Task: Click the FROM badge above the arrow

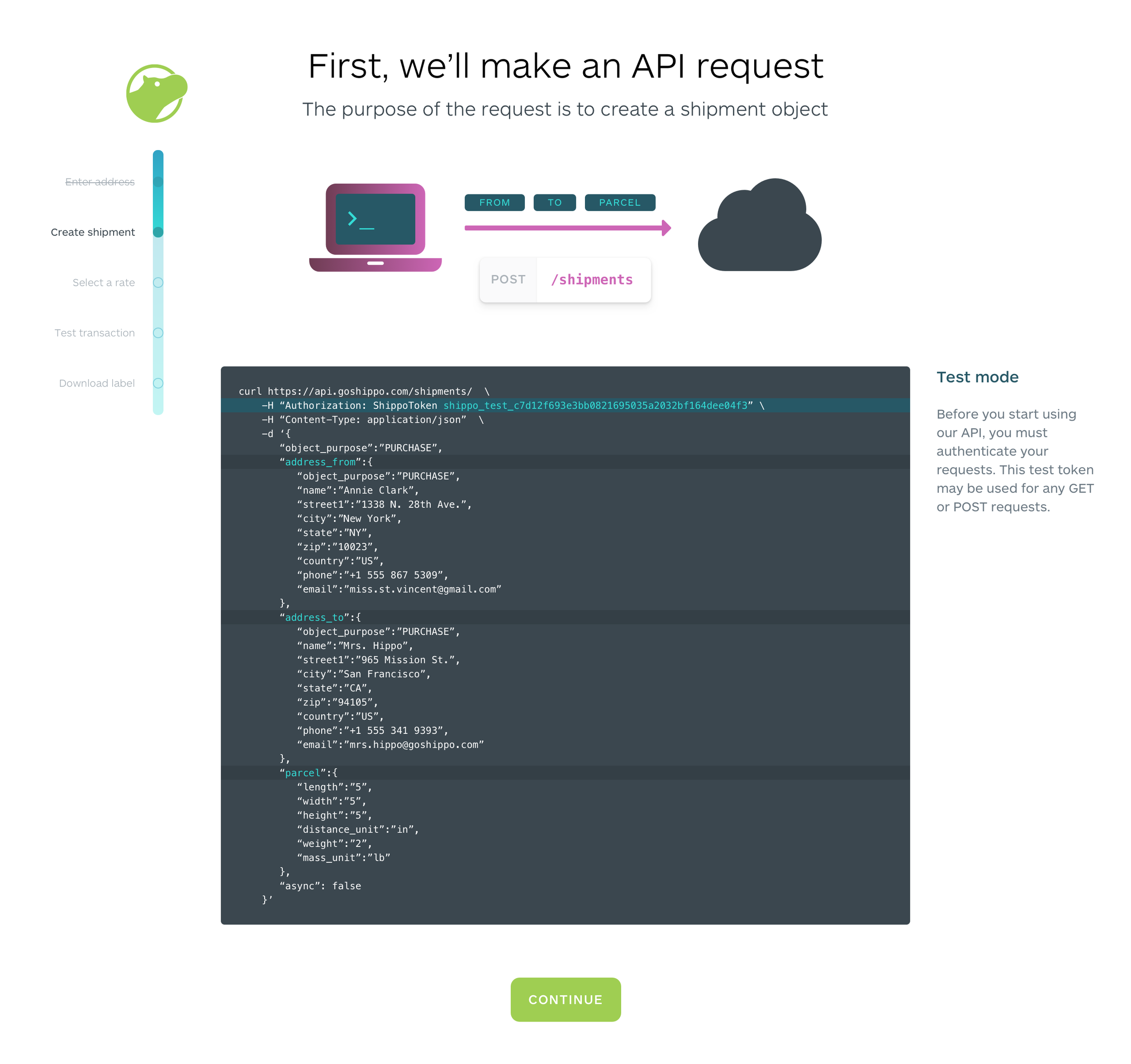Action: [x=494, y=203]
